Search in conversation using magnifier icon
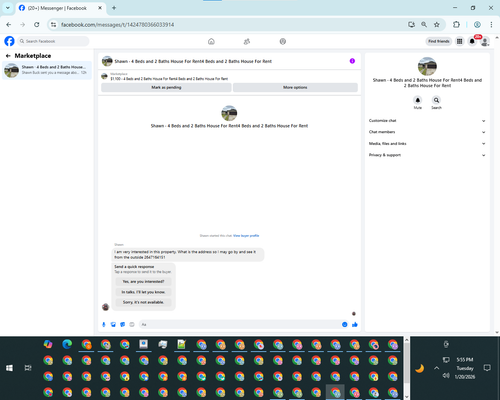 click(436, 100)
